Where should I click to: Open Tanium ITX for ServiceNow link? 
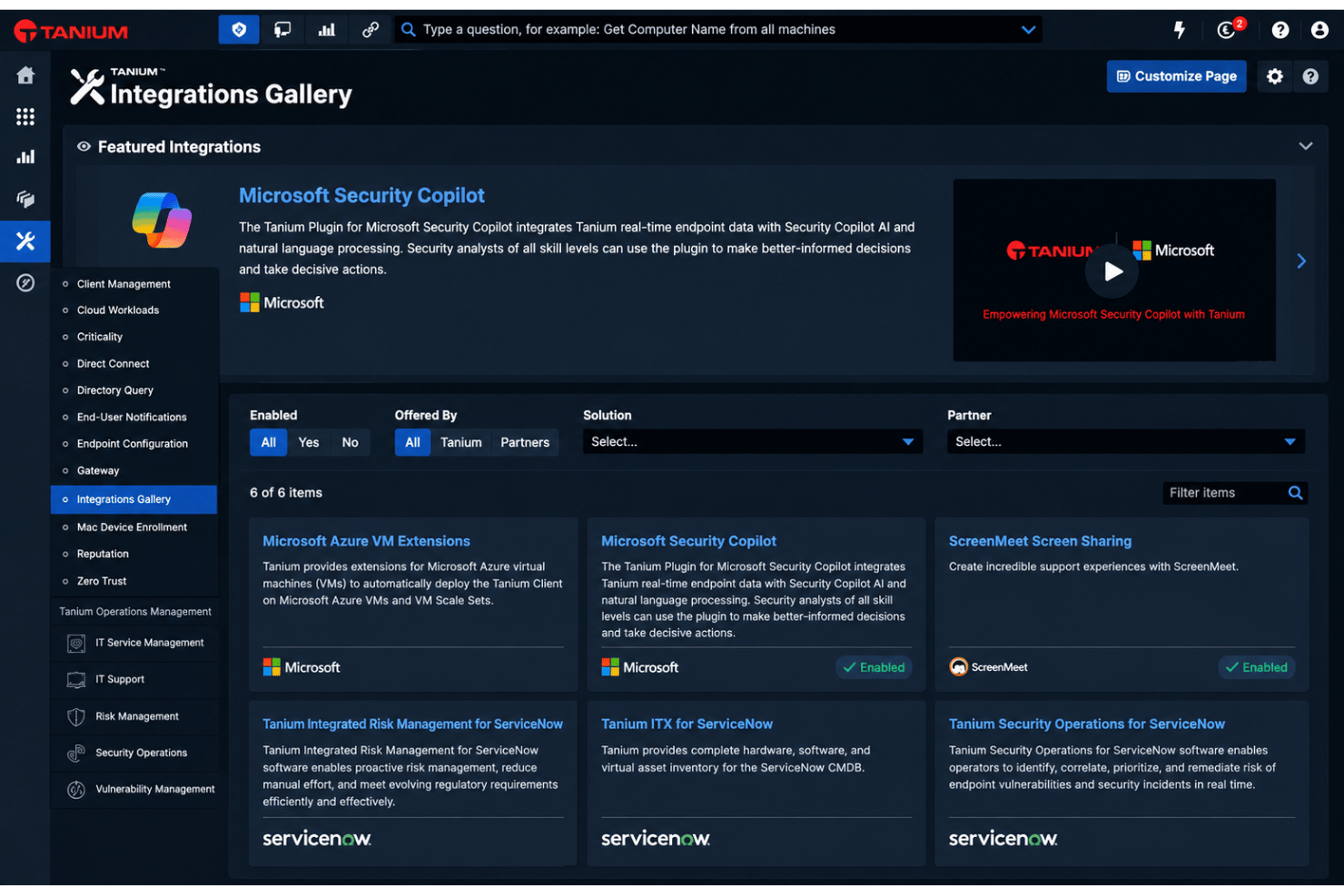pyautogui.click(x=687, y=724)
